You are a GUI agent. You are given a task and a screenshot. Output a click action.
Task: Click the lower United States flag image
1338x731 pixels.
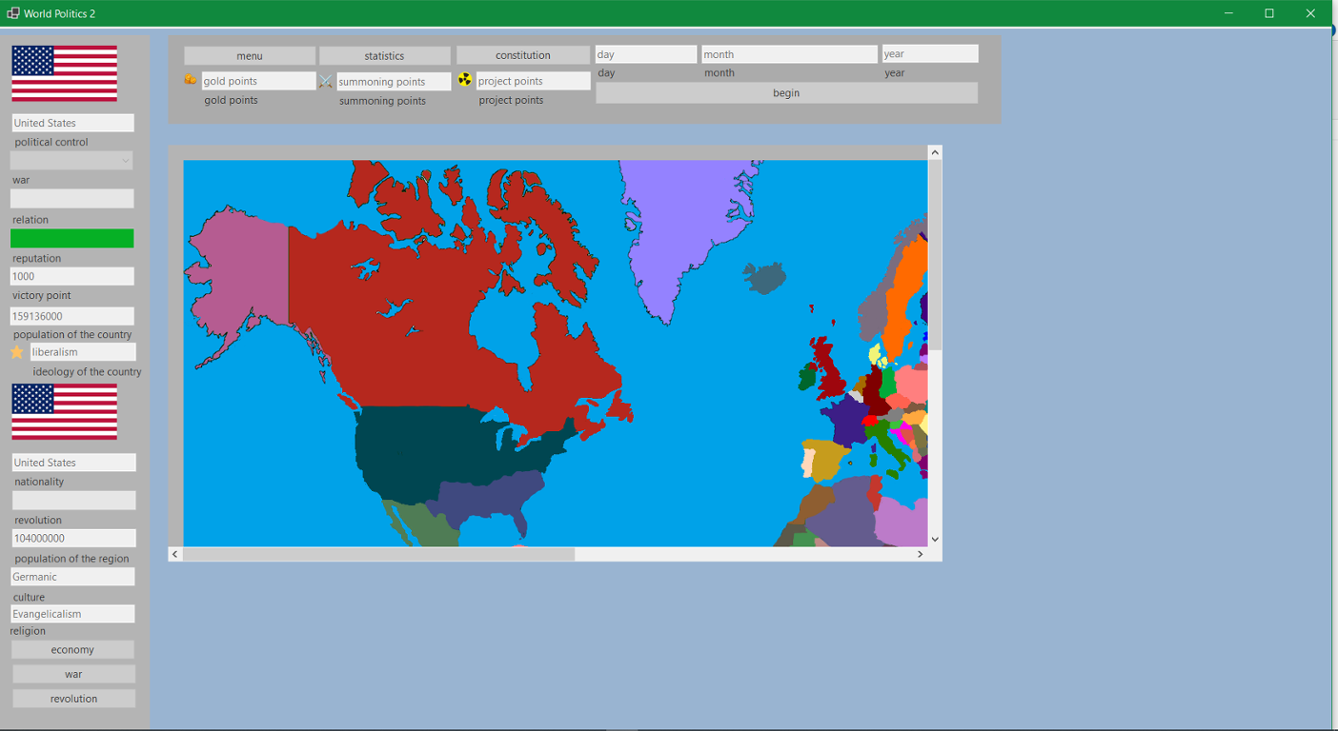pos(64,411)
